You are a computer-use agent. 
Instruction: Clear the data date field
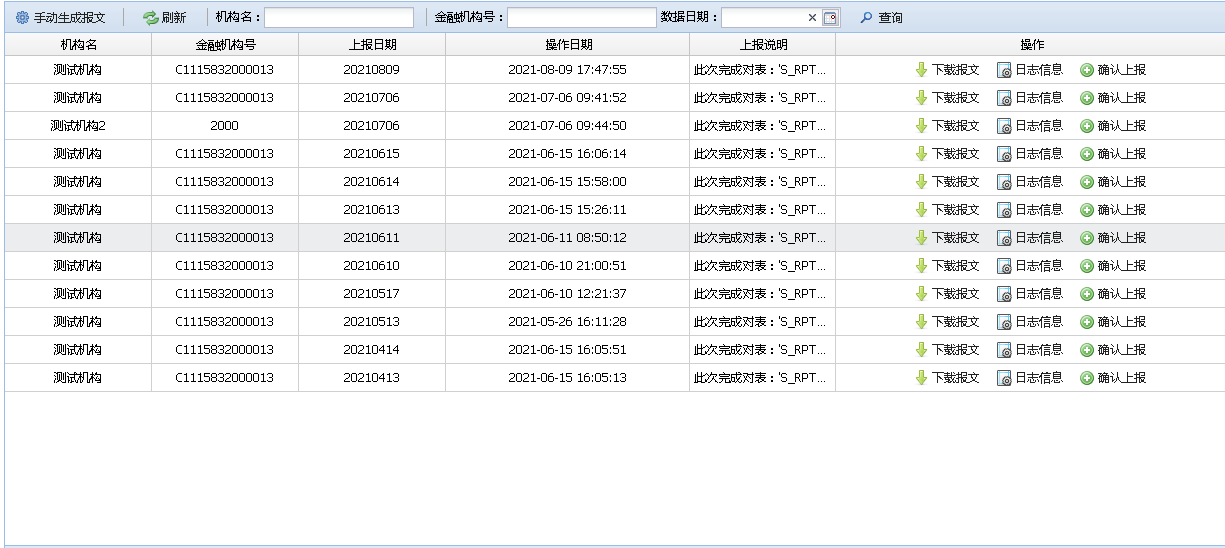812,18
